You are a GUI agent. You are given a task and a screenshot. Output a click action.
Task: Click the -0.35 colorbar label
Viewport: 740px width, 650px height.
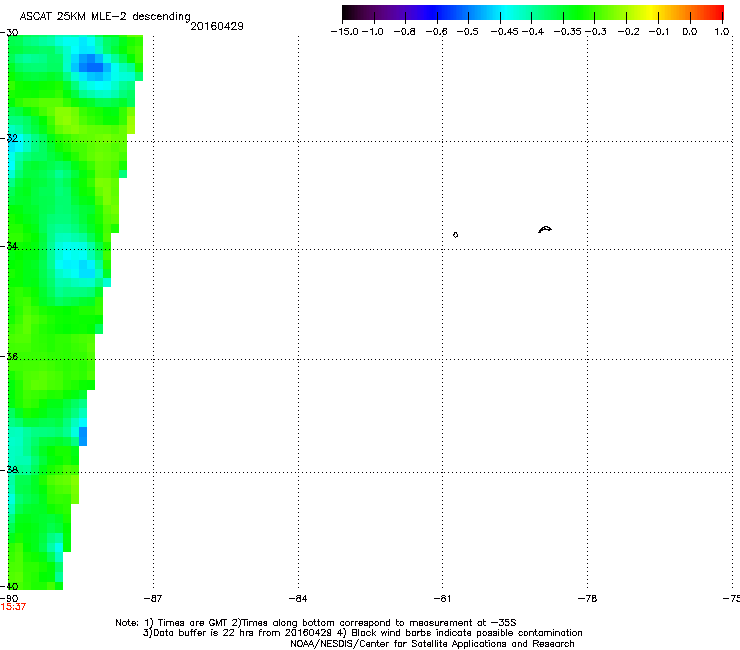568,32
